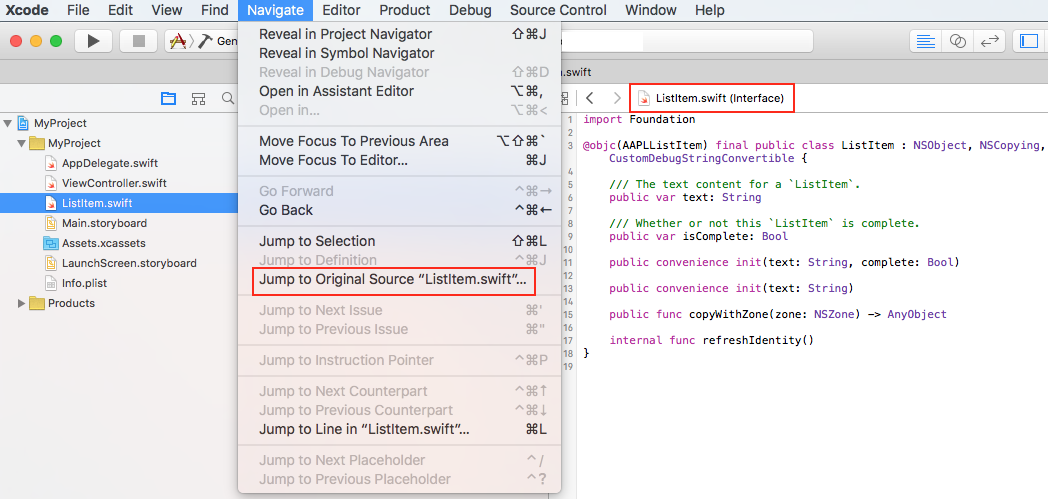Collapse the top-level MyProject project tree
The width and height of the screenshot is (1048, 499).
[x=9, y=123]
